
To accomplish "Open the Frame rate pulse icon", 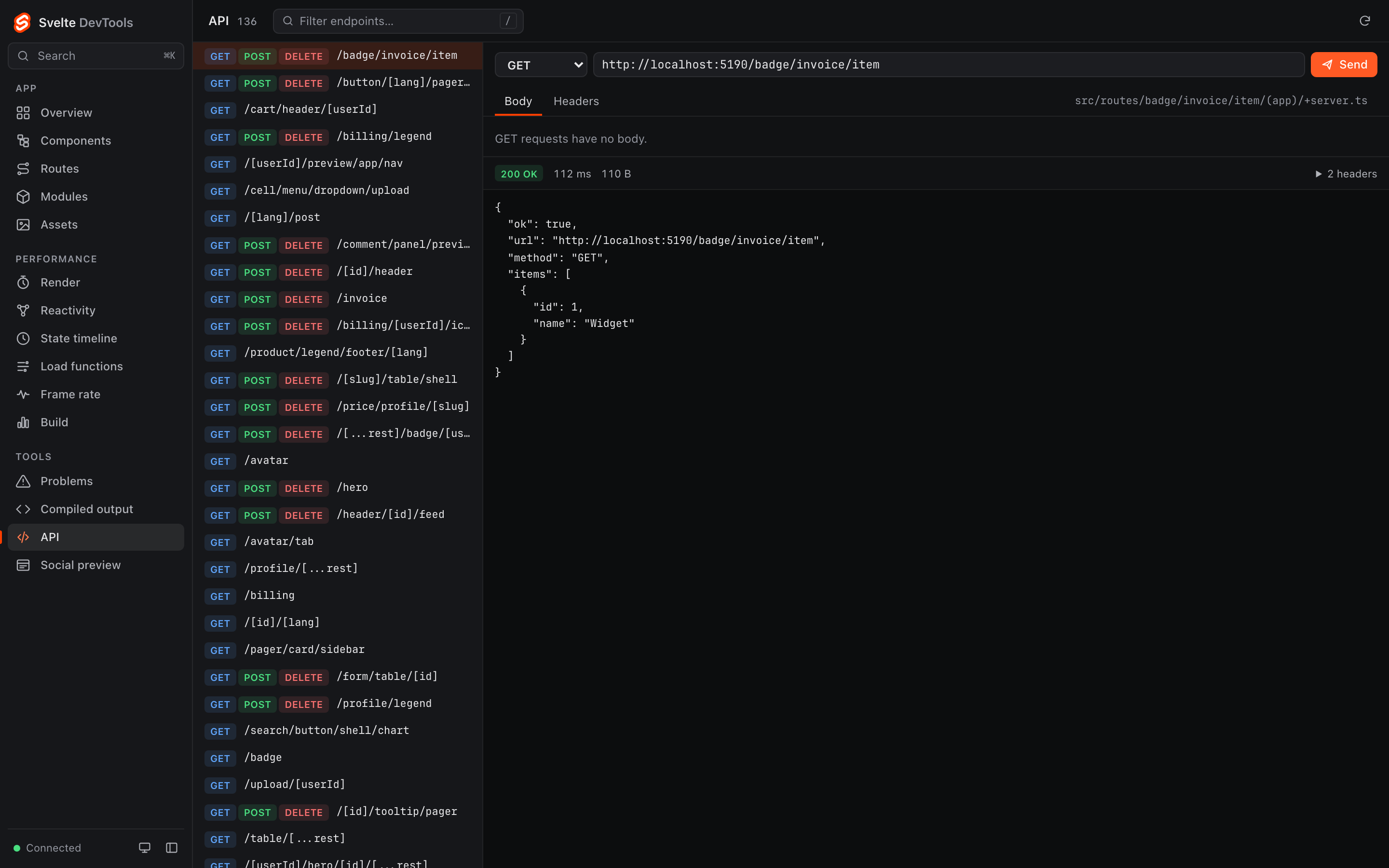I will (23, 394).
